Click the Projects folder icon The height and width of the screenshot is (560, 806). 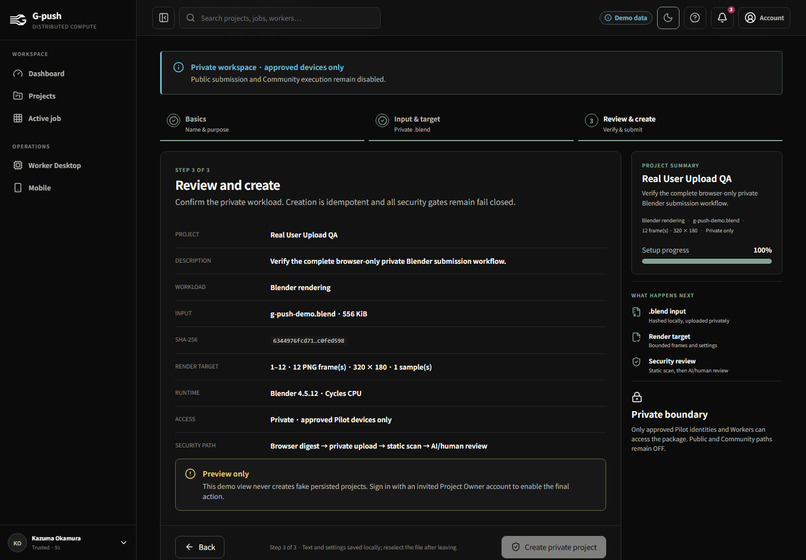click(18, 96)
